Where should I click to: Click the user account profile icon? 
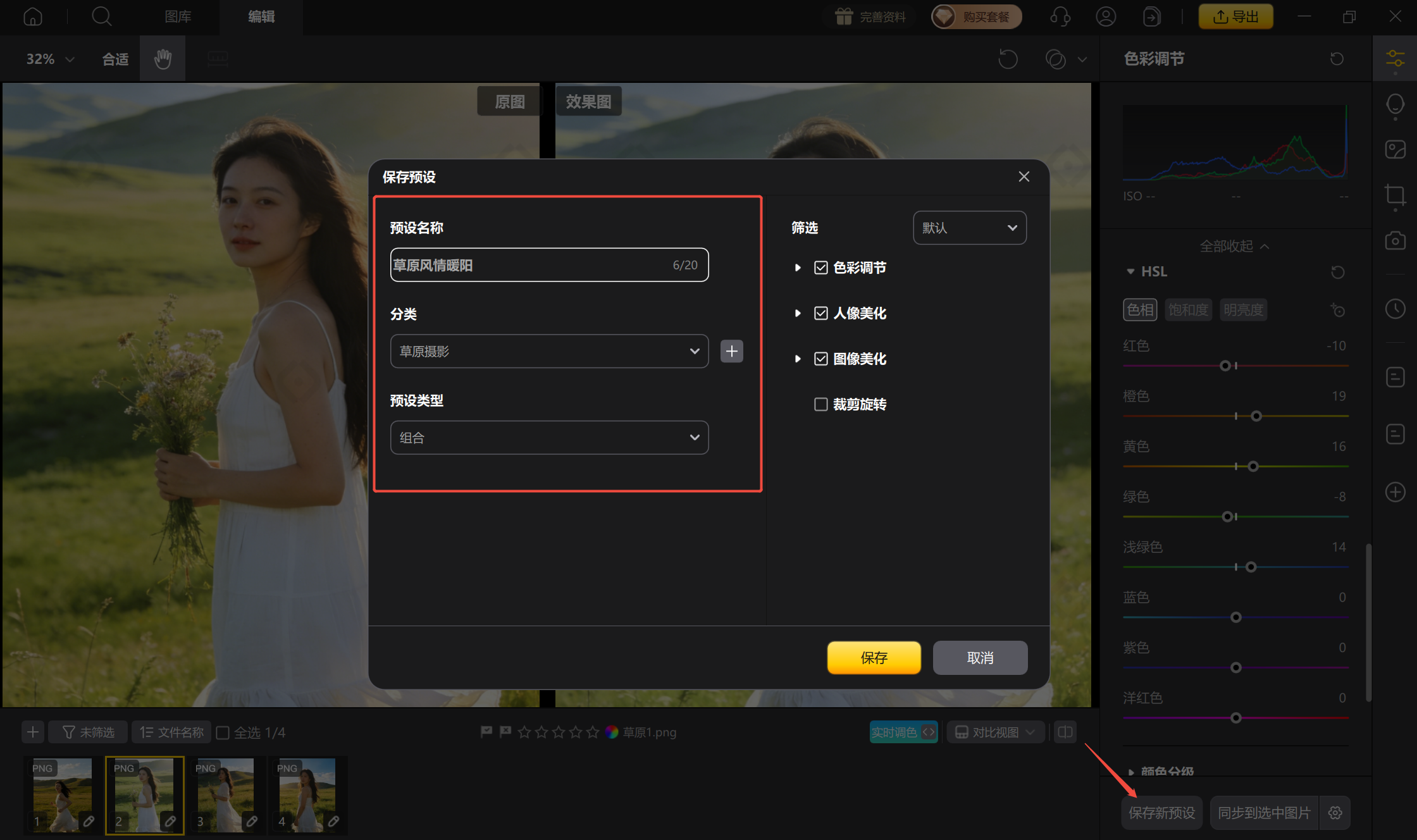coord(1106,16)
